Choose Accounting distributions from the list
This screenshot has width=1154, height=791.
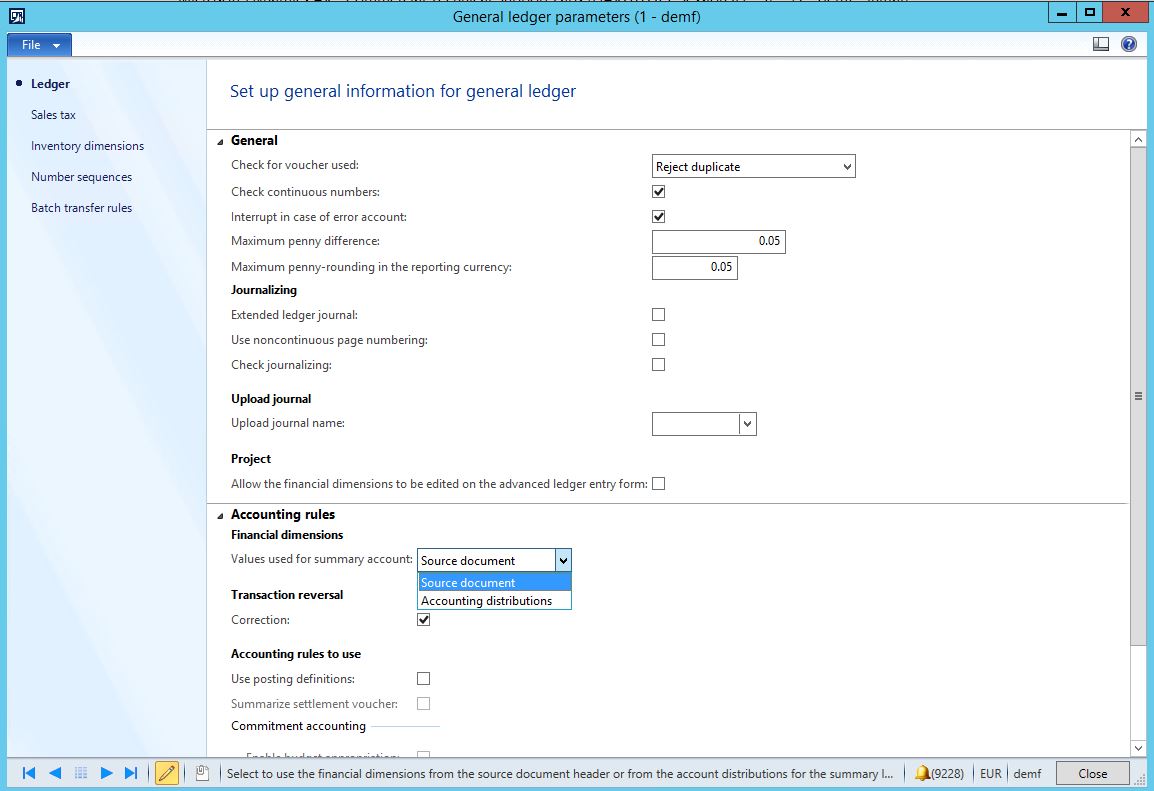pos(487,601)
